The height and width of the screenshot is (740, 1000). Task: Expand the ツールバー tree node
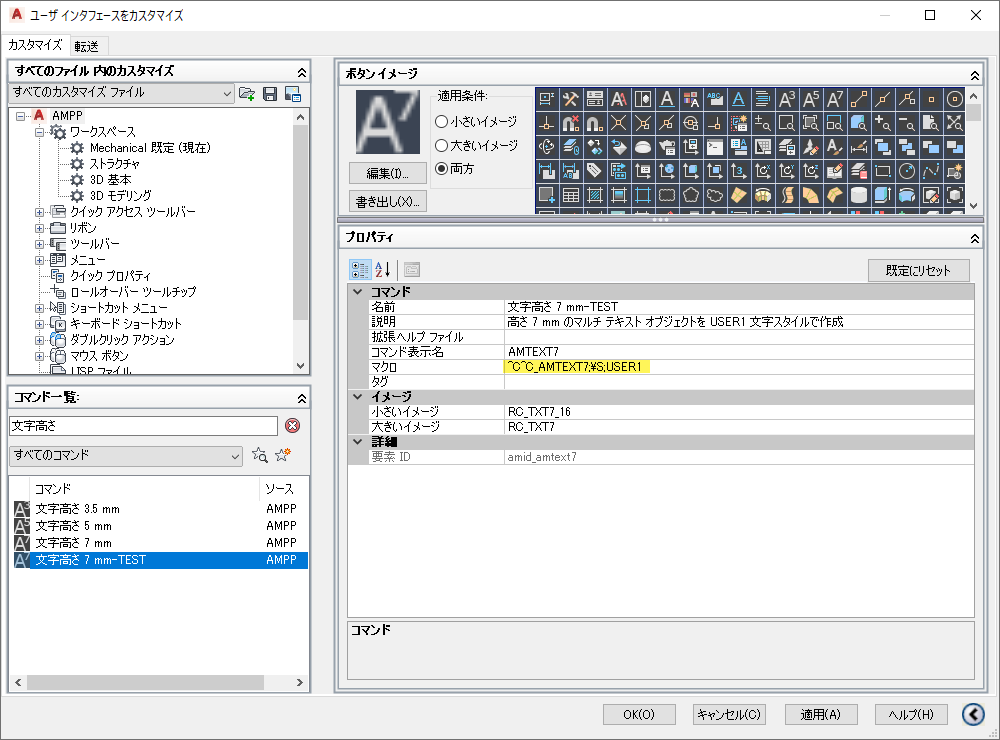40,244
